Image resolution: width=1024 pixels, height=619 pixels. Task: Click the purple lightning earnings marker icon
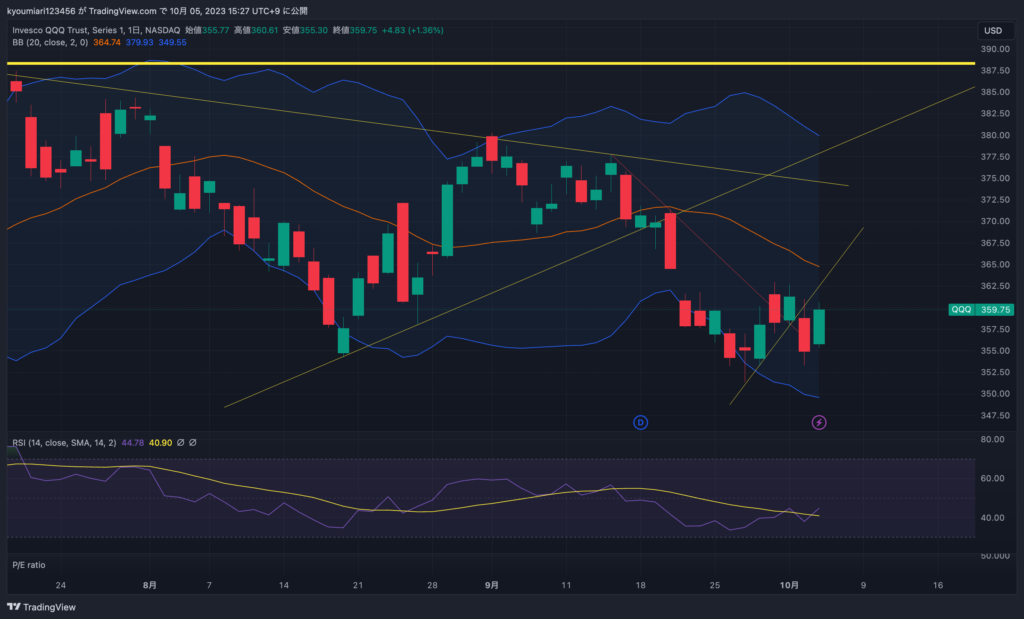click(819, 422)
